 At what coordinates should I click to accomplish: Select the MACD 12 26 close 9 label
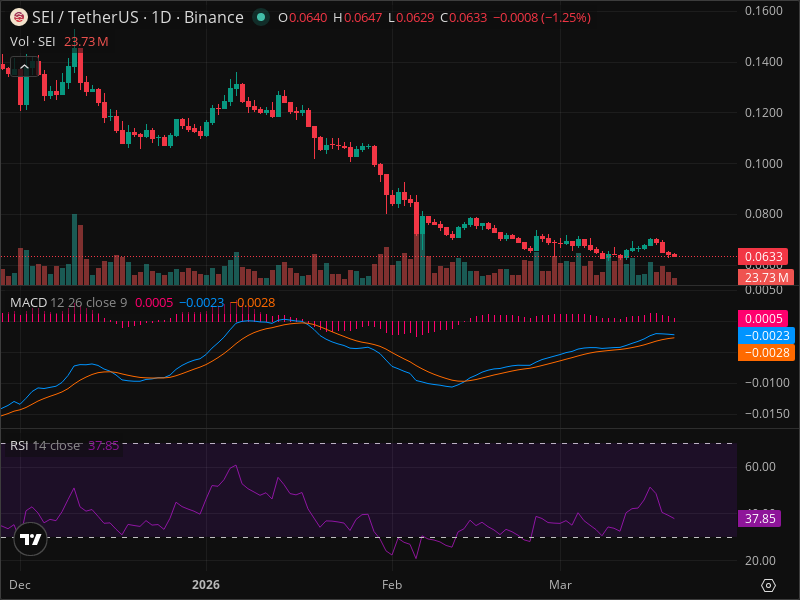(68, 303)
